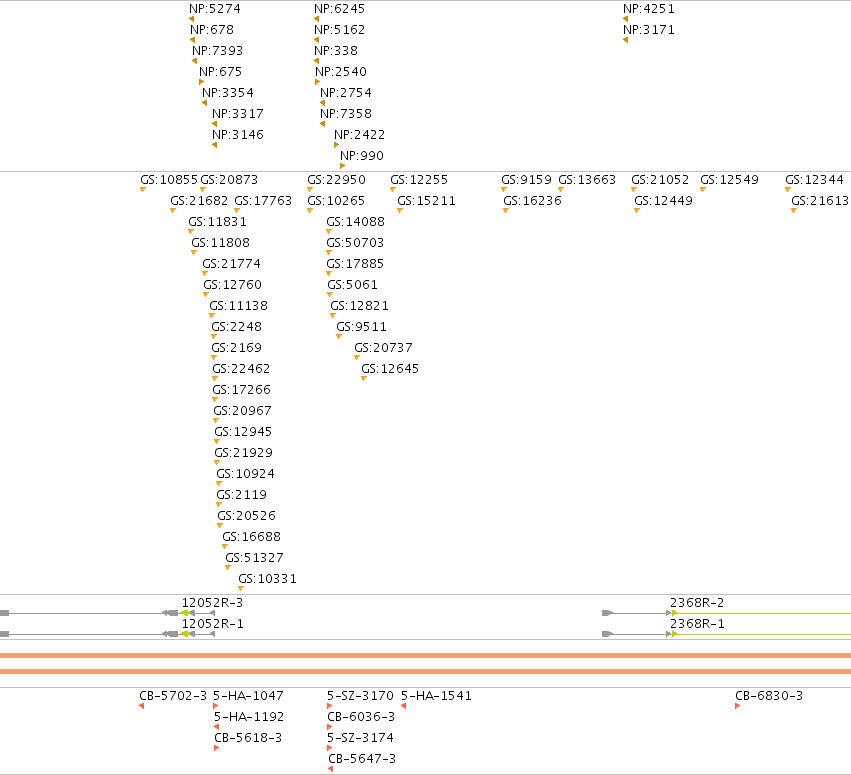This screenshot has width=851, height=775.
Task: Click the NP:5274 insertion label
Action: 215,9
